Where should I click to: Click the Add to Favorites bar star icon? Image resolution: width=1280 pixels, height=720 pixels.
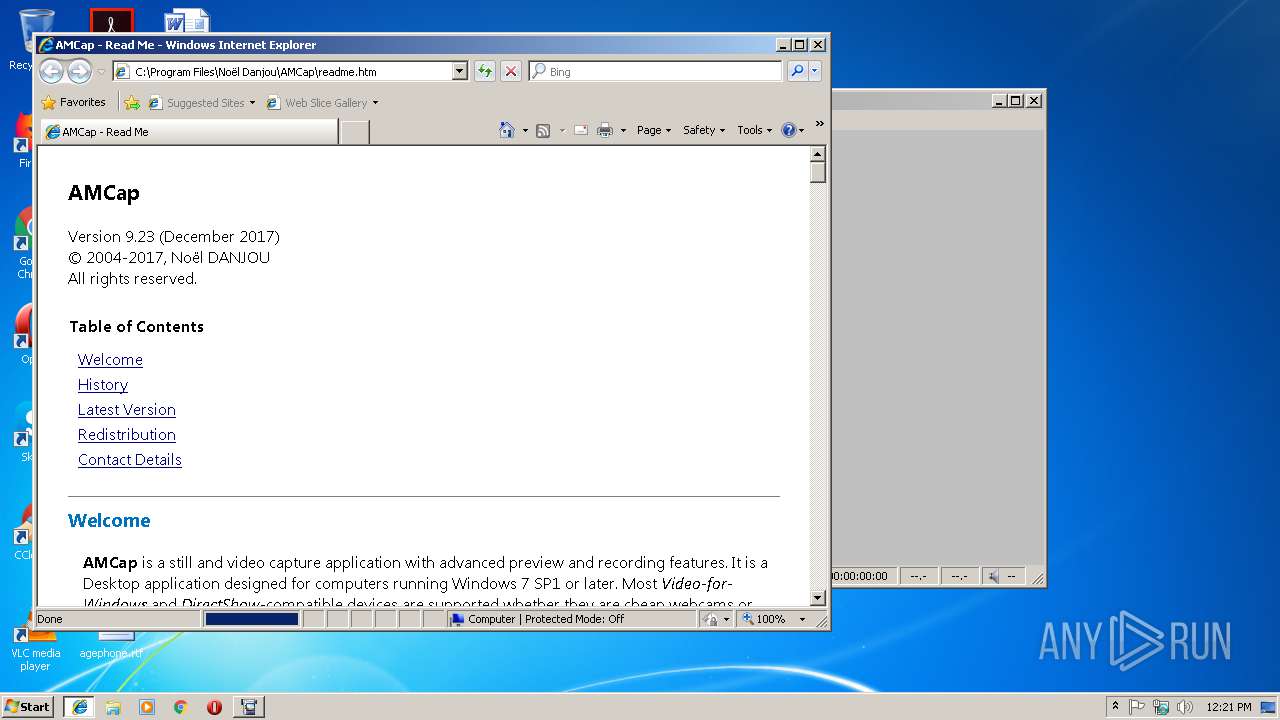click(x=132, y=102)
